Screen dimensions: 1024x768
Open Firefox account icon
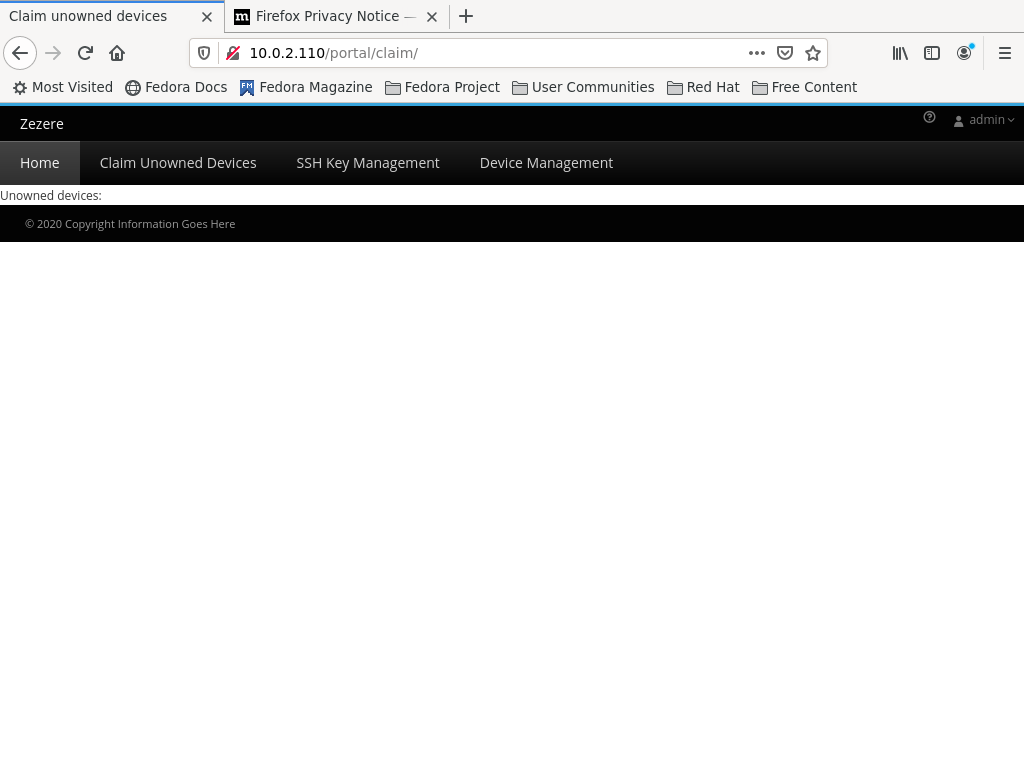click(964, 53)
